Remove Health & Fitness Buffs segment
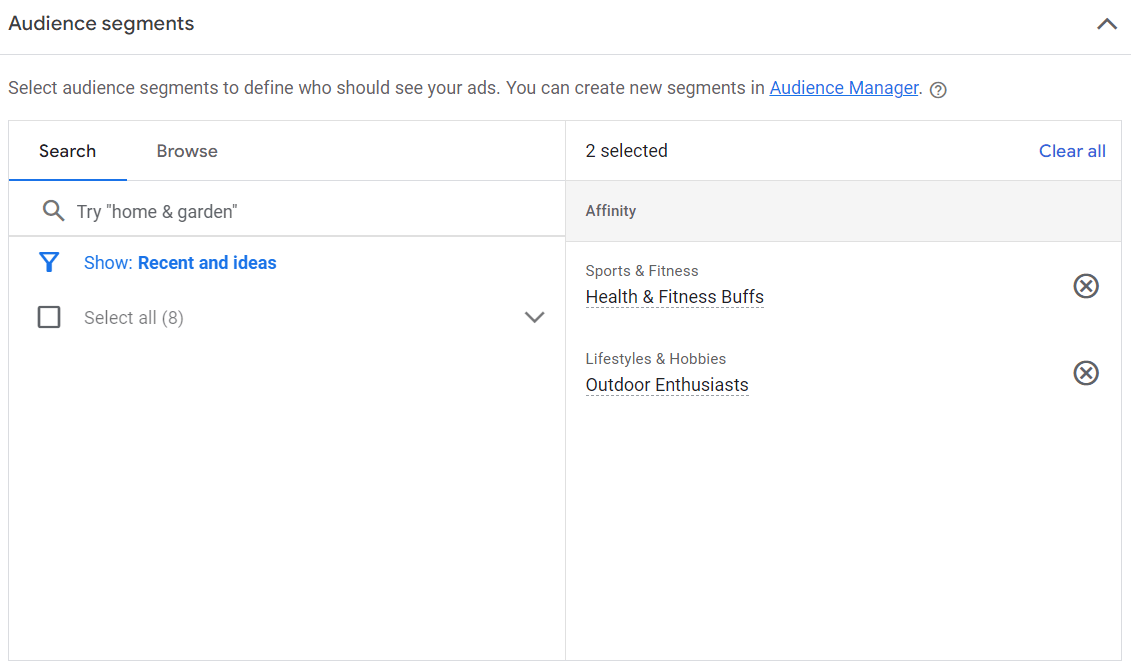 click(1086, 286)
